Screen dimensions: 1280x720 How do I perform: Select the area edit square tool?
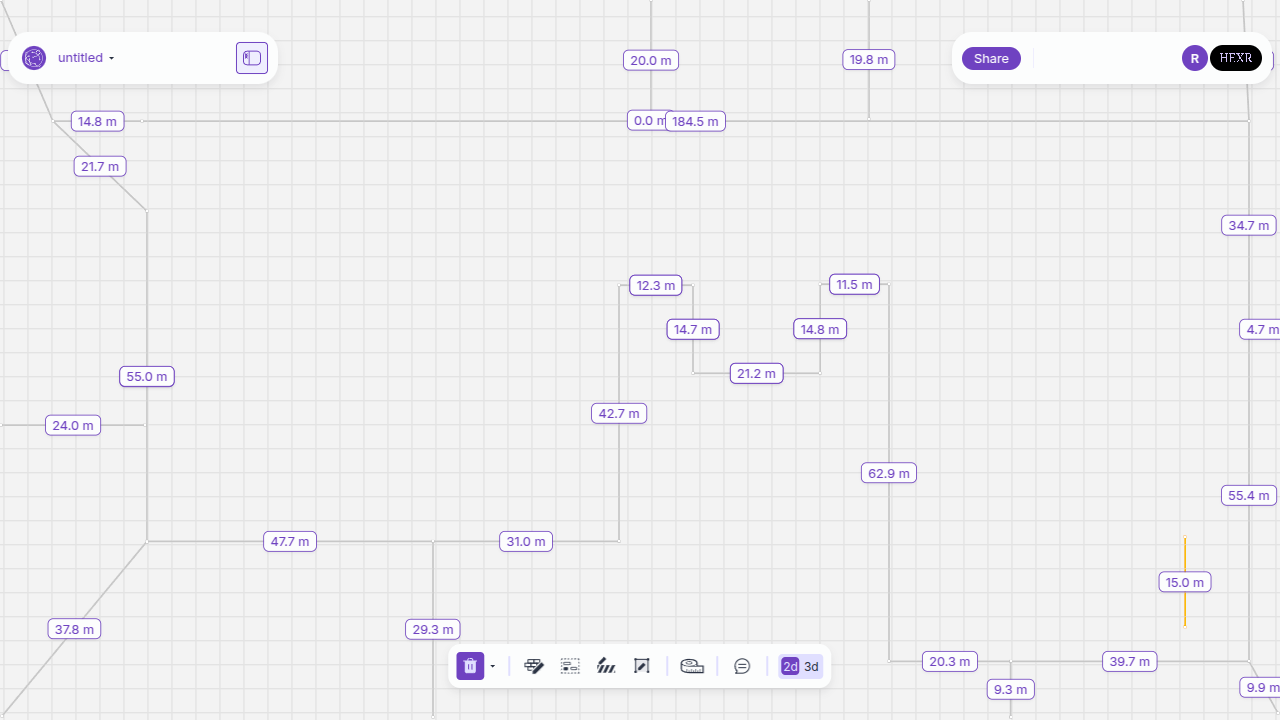tap(642, 666)
